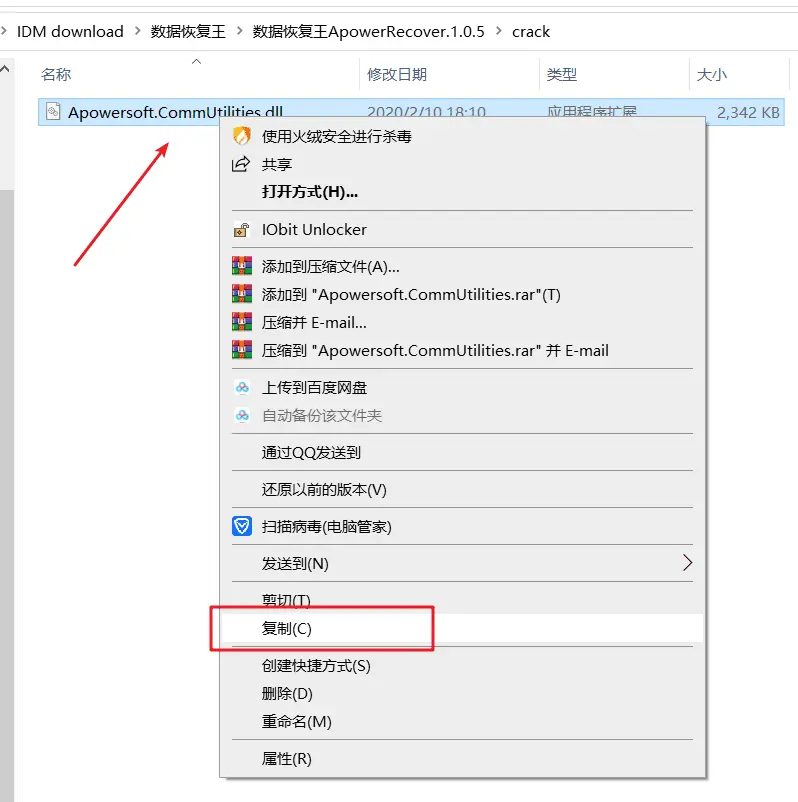Click the DLL file icon of Apowersoft.CommUtilities.dll

(x=53, y=112)
